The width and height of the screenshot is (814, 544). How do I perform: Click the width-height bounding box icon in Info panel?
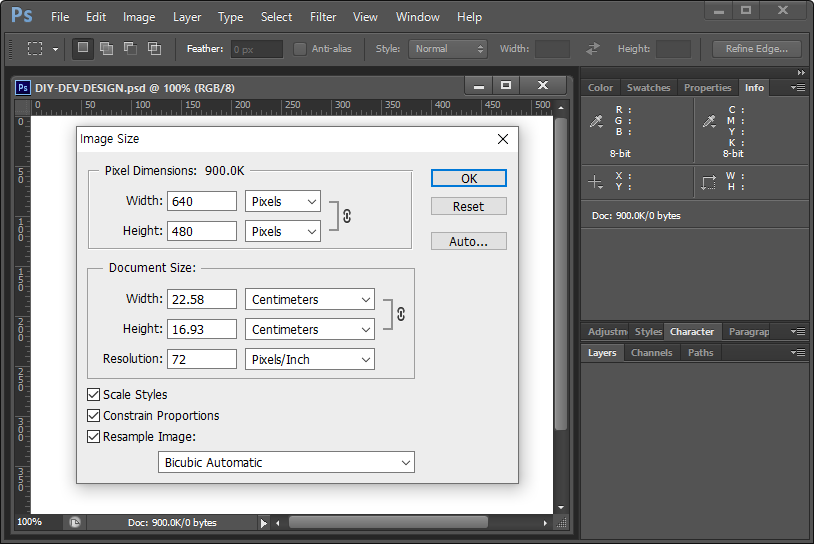[x=708, y=182]
